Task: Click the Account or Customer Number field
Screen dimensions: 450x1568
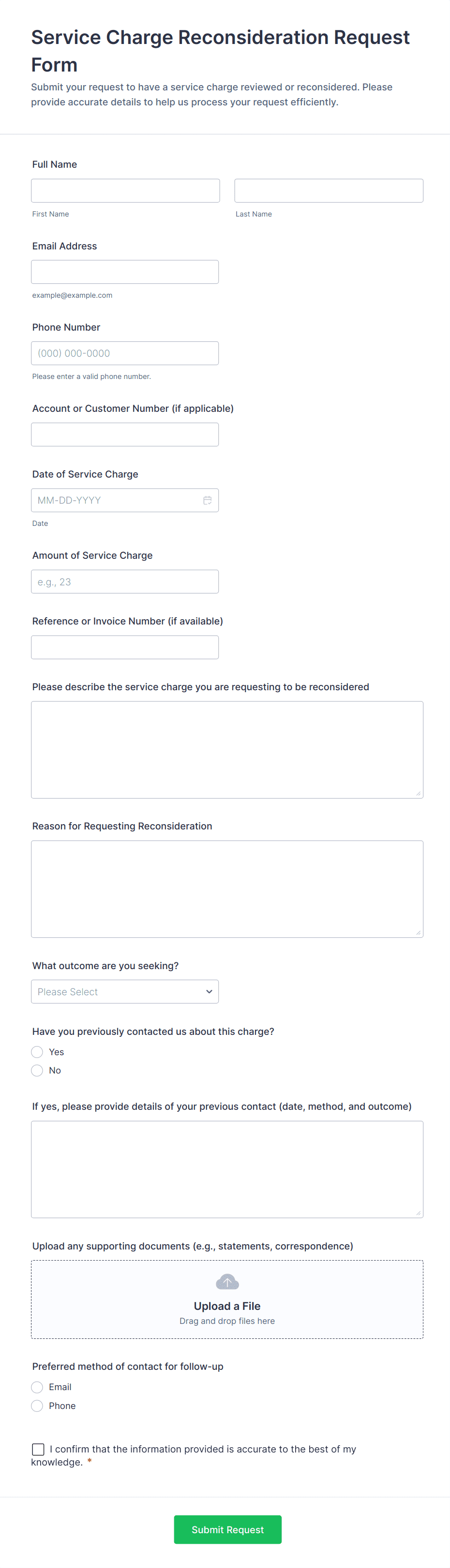Action: click(x=125, y=435)
